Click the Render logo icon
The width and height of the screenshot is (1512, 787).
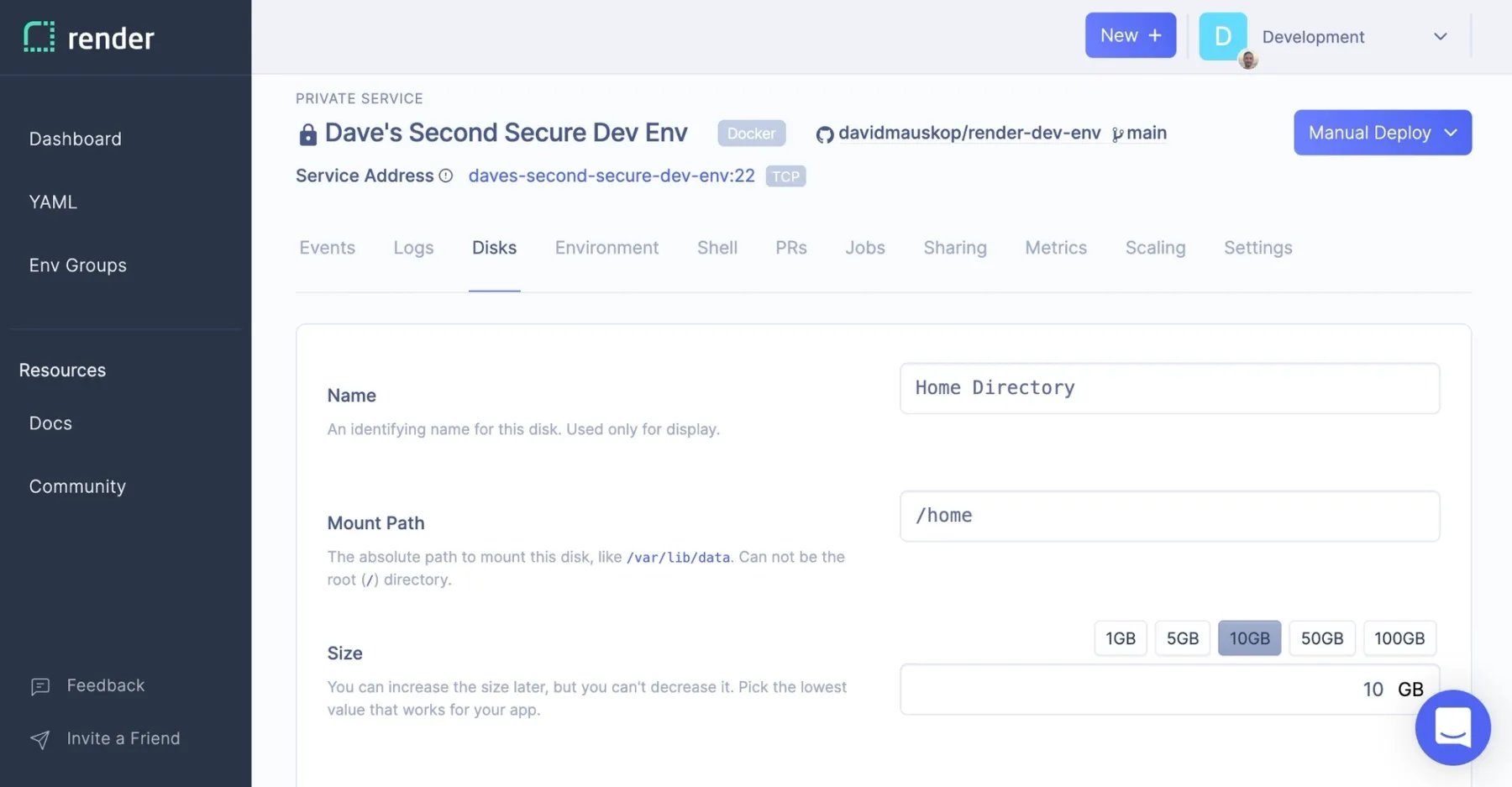[39, 37]
